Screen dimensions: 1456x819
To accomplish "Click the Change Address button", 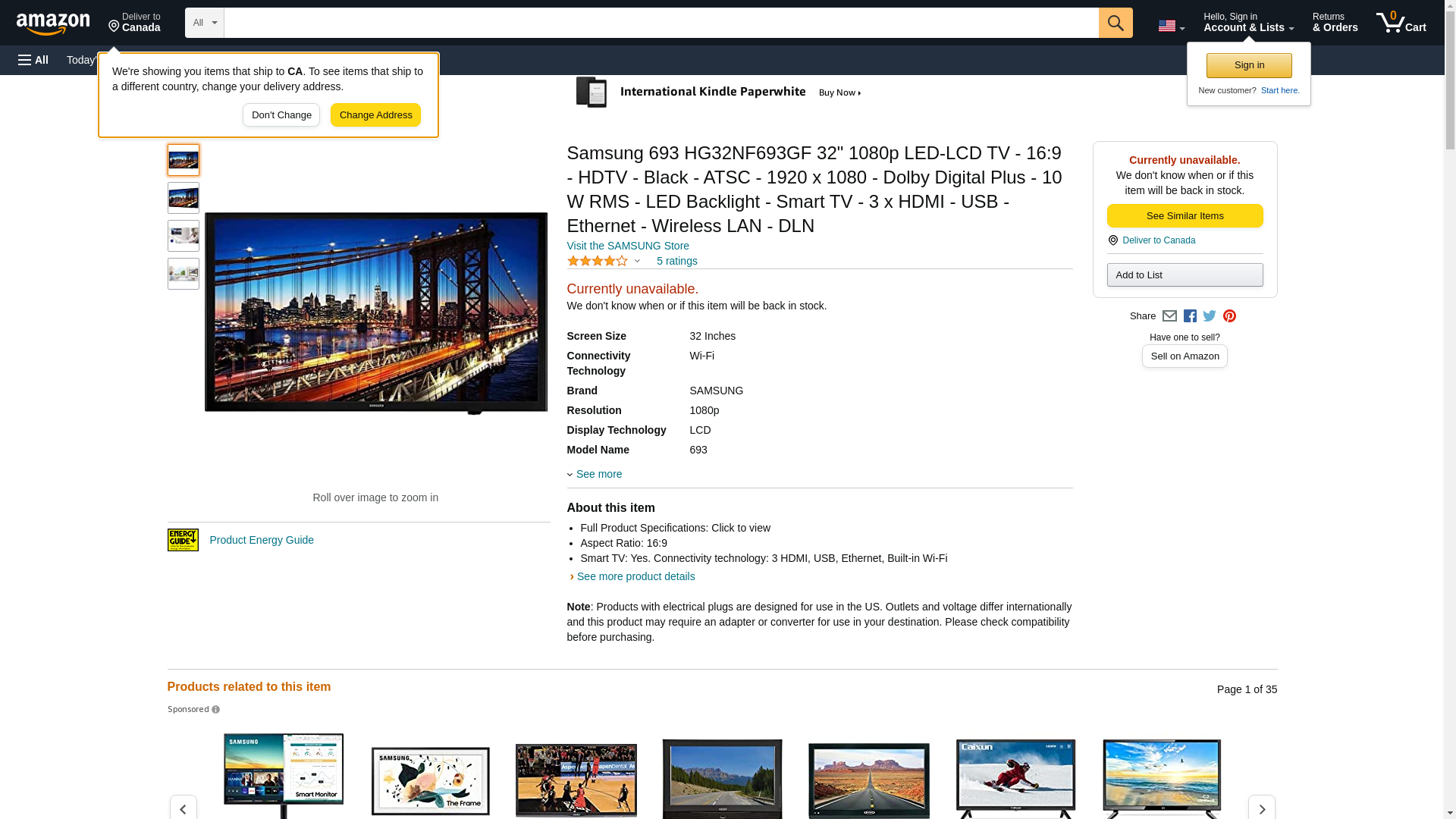I will click(x=375, y=115).
